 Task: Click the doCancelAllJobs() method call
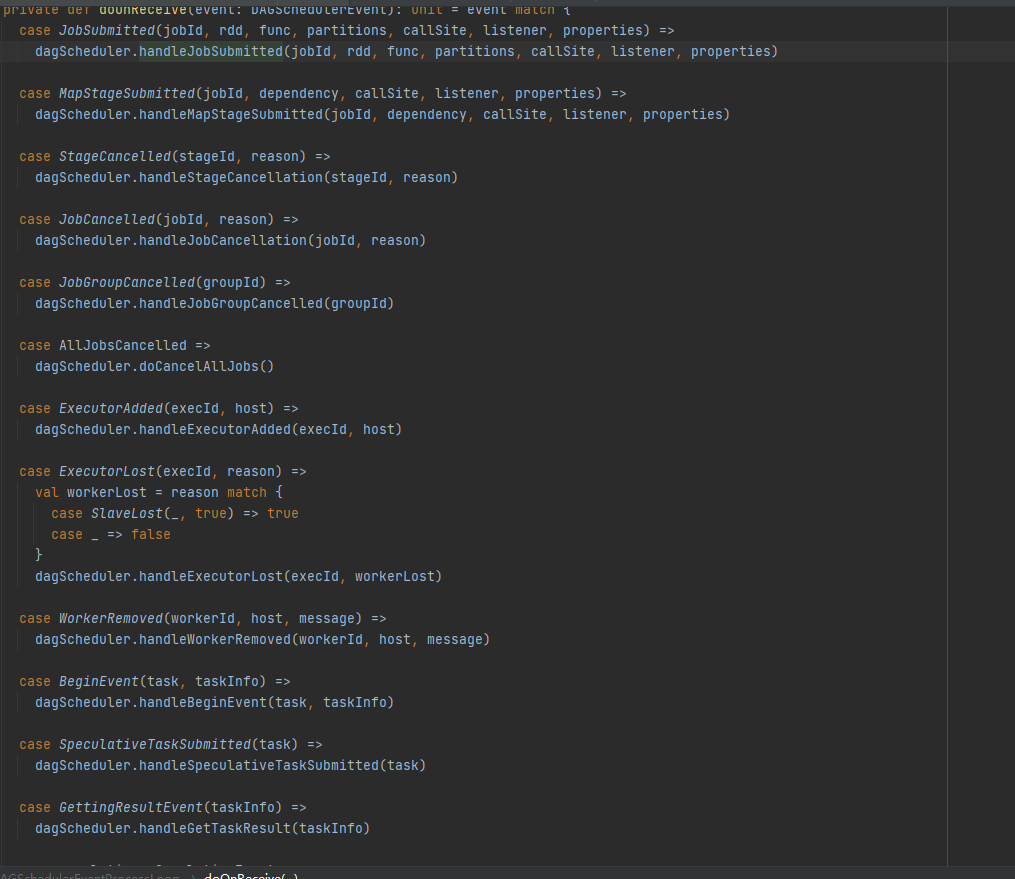(206, 366)
